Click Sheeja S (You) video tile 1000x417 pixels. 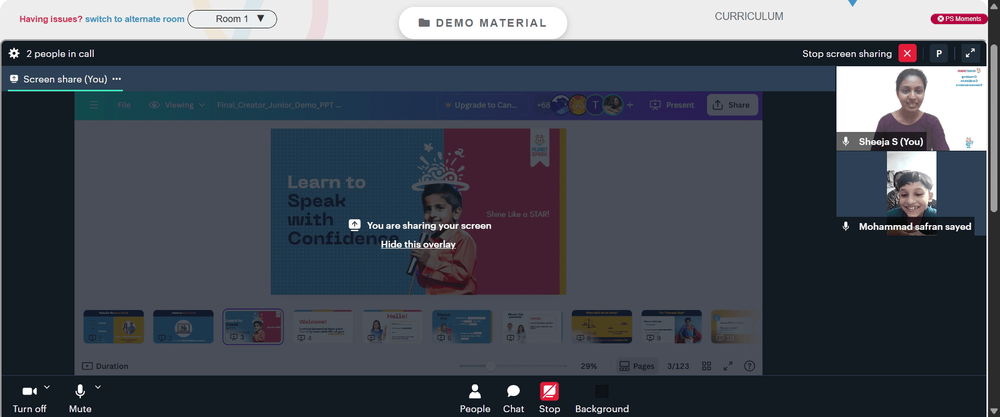click(911, 108)
